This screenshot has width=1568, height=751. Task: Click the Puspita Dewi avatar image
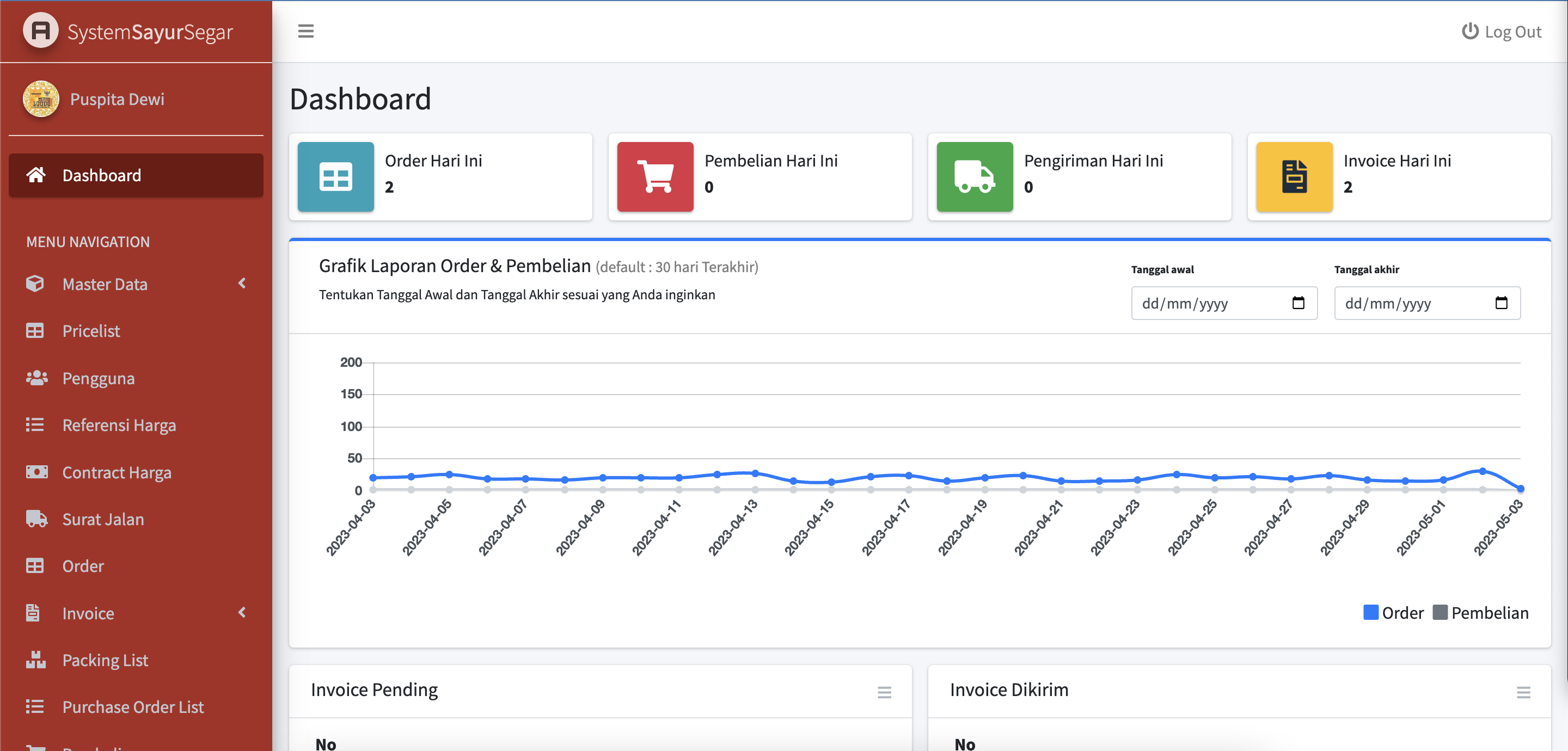point(41,99)
